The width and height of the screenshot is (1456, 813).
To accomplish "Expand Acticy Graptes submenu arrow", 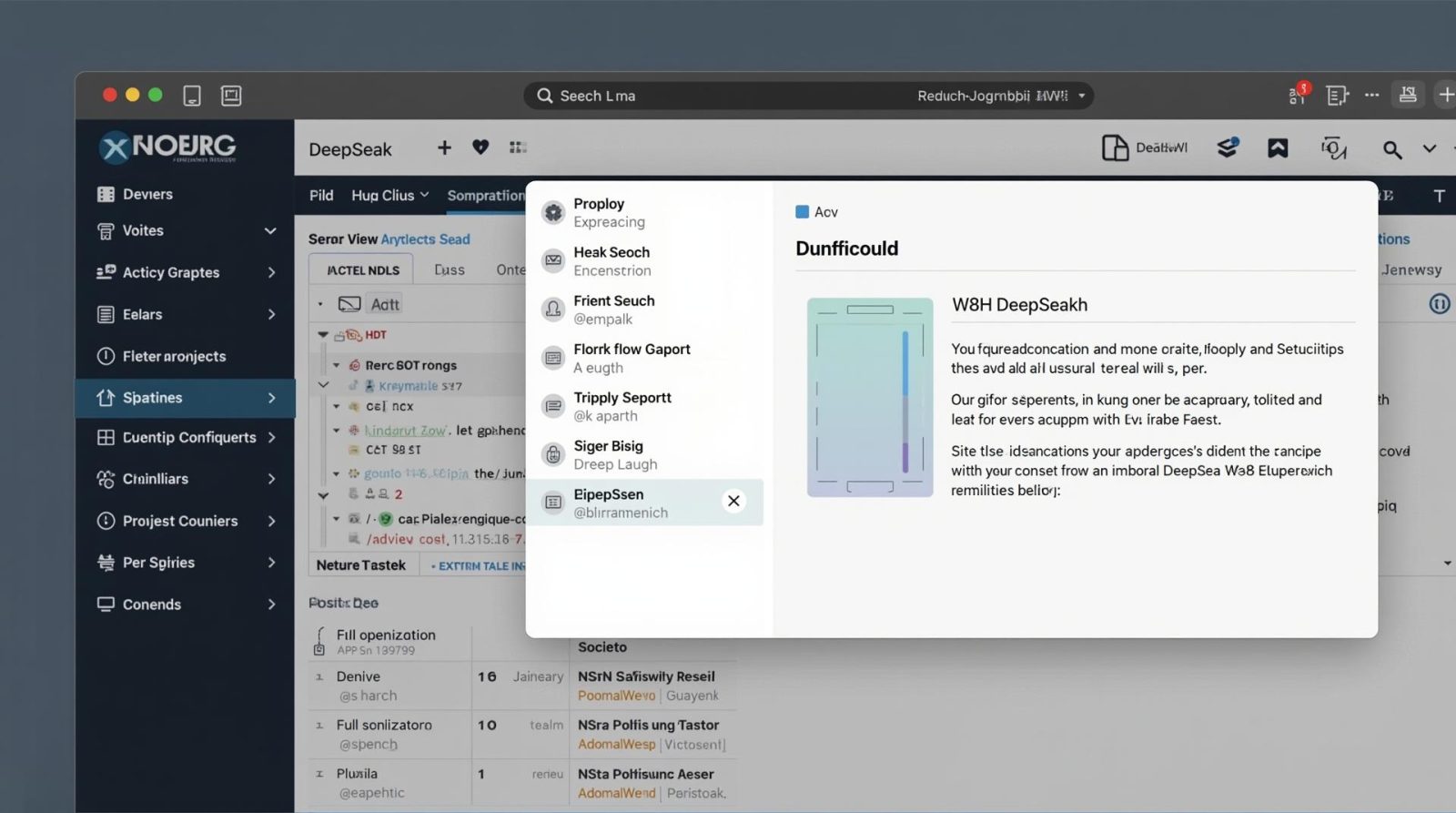I will [x=271, y=272].
